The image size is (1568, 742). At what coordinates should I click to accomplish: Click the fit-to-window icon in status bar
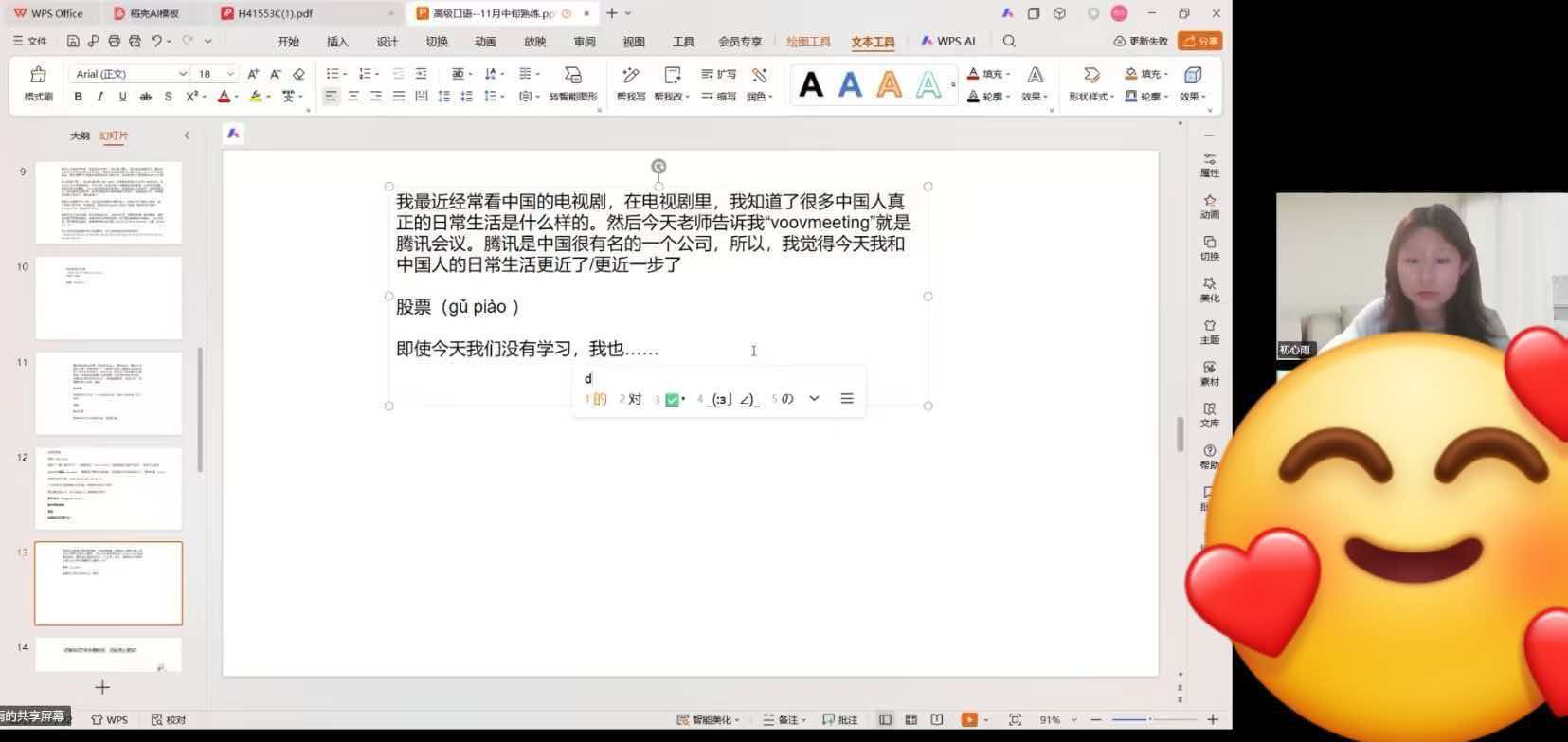click(1015, 719)
